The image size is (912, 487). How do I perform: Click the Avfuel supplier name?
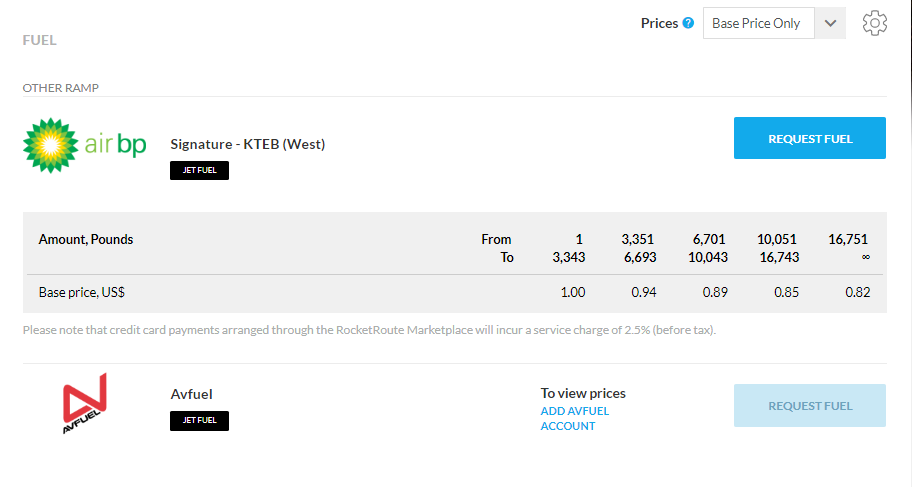click(191, 394)
